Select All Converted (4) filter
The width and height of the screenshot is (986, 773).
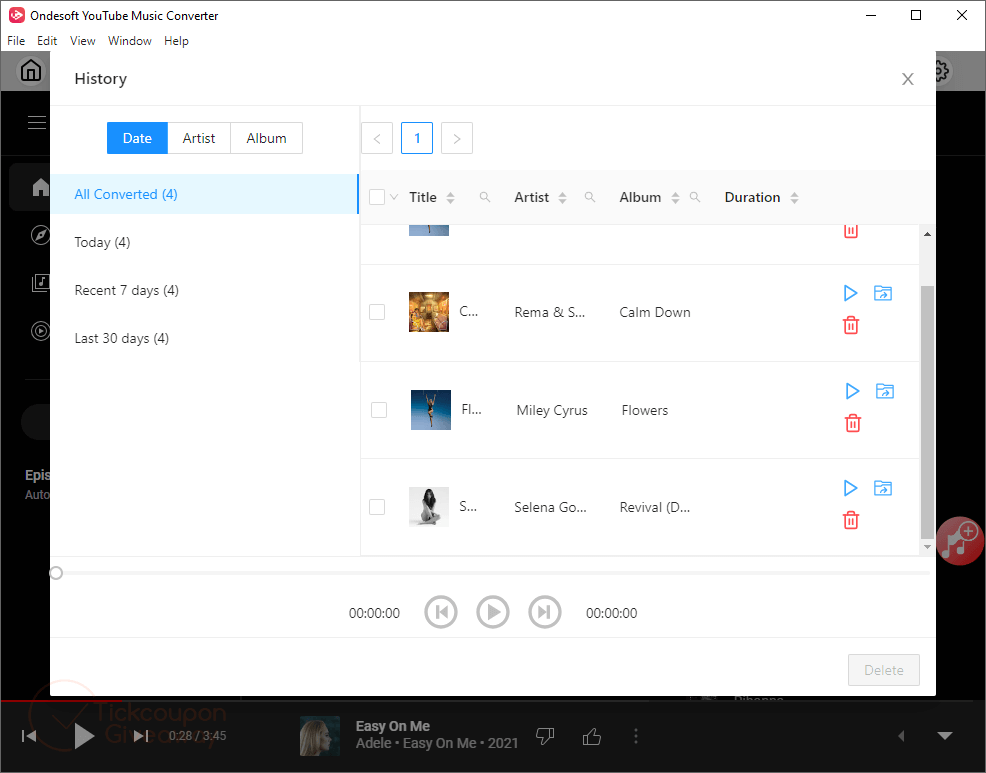204,194
